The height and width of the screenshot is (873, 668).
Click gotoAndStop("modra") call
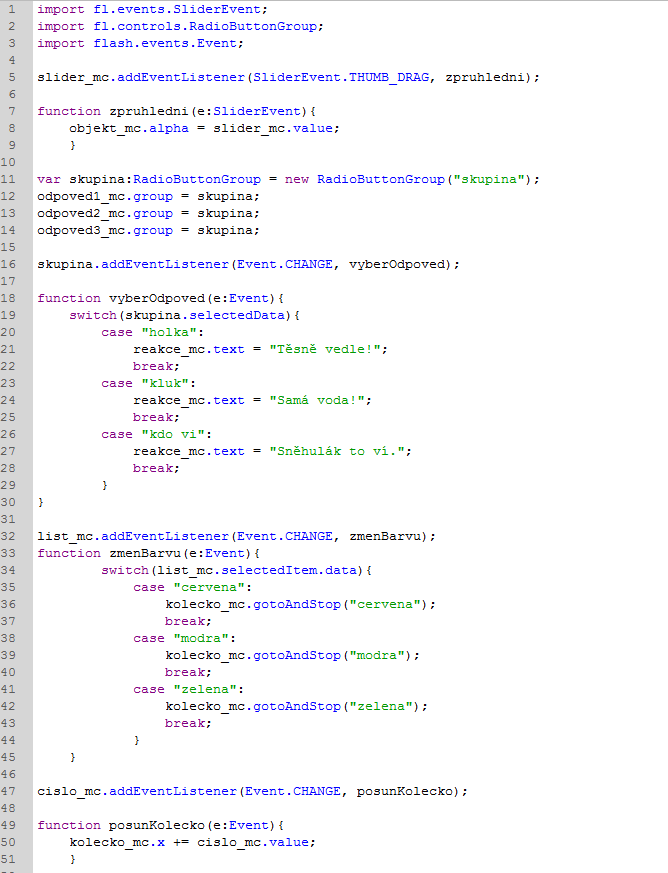click(332, 655)
